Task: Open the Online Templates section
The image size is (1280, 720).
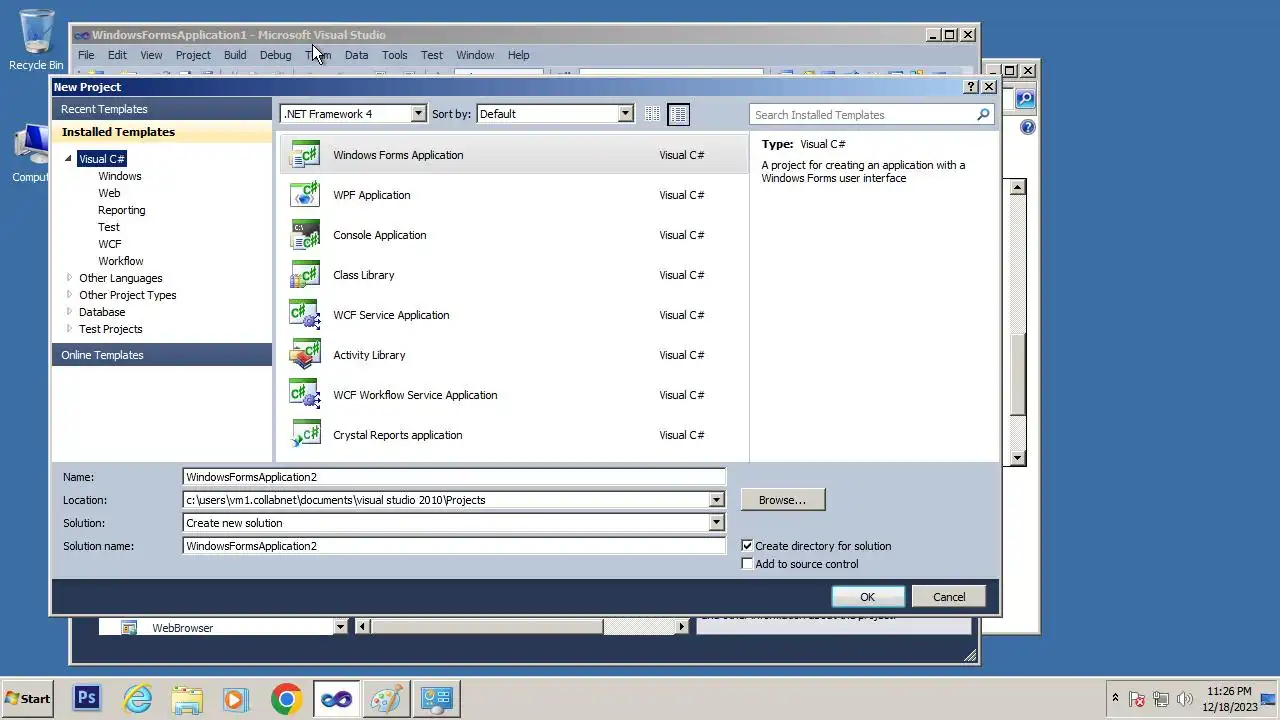Action: coord(161,355)
